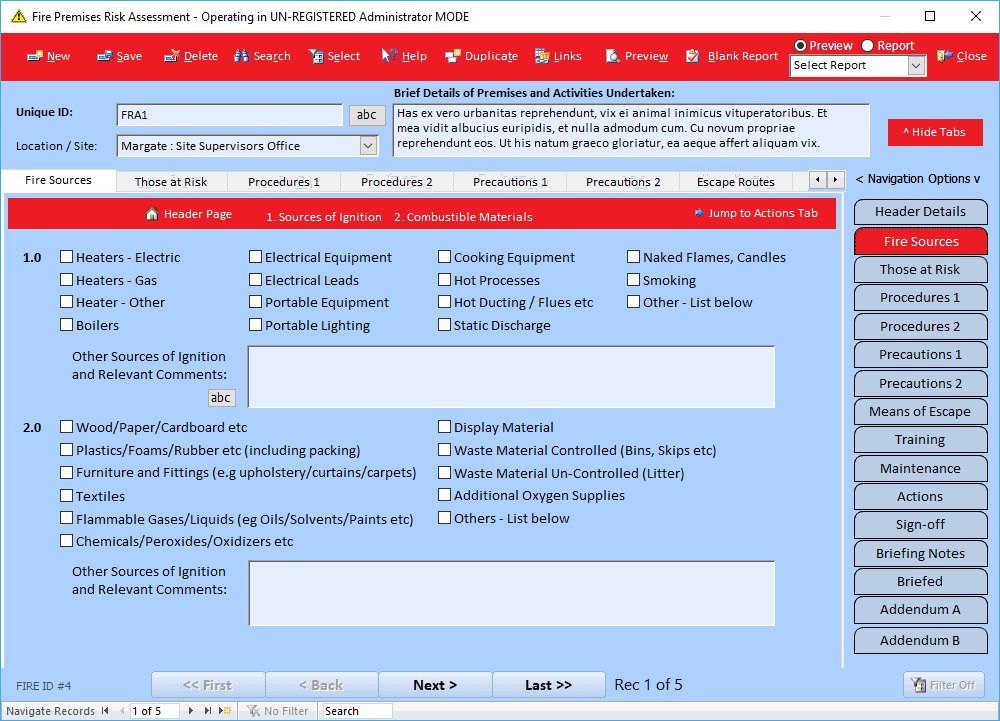
Task: Jump to 2. Combustible Materials section
Action: click(x=463, y=217)
